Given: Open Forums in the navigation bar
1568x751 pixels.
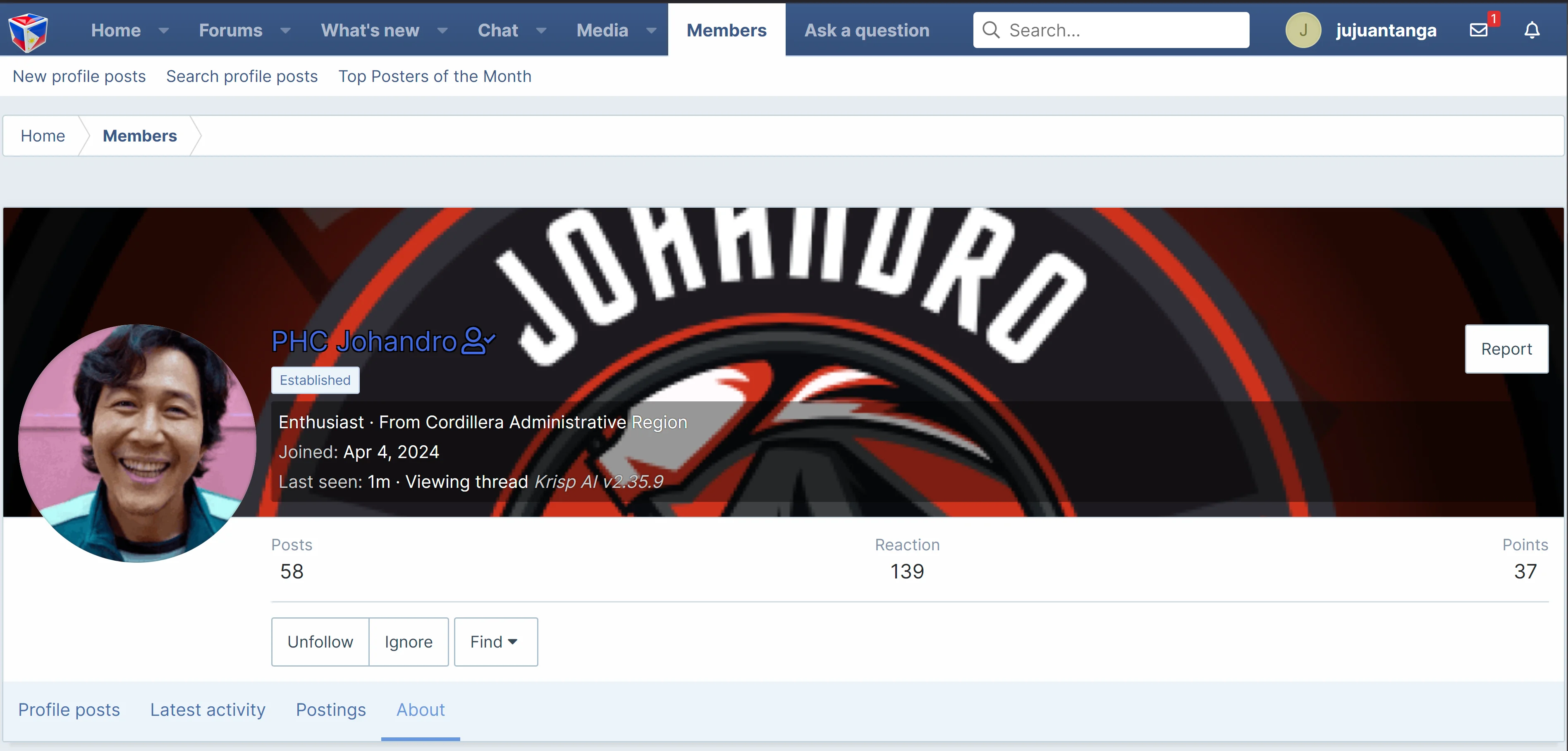Looking at the screenshot, I should coord(231,30).
